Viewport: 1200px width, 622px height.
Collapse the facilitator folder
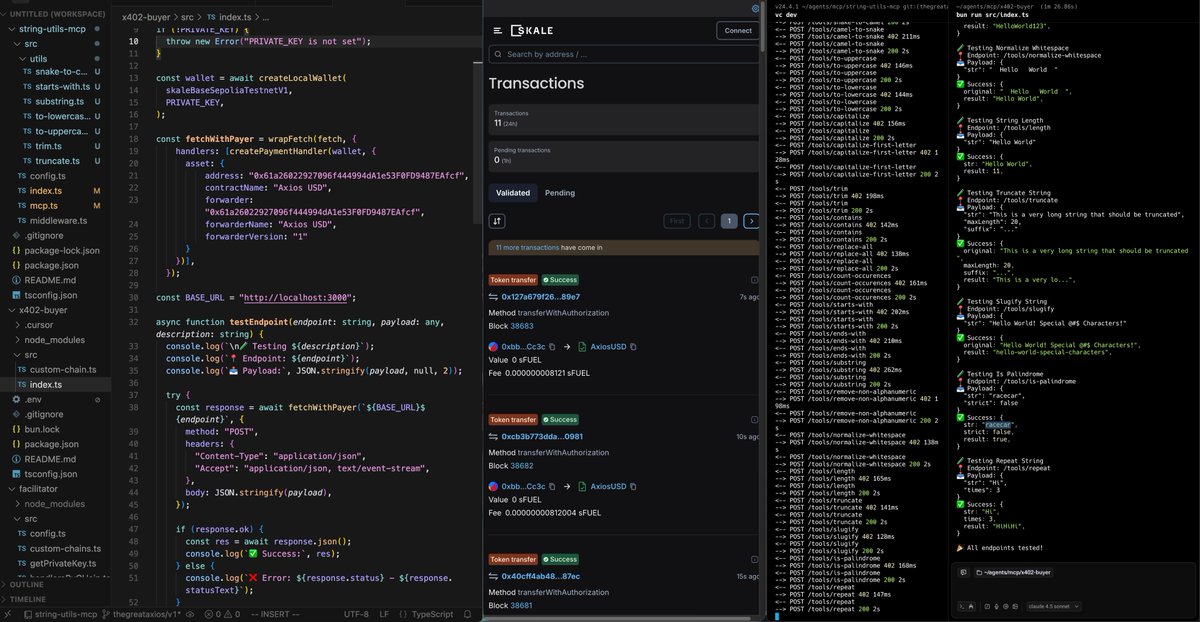38,489
